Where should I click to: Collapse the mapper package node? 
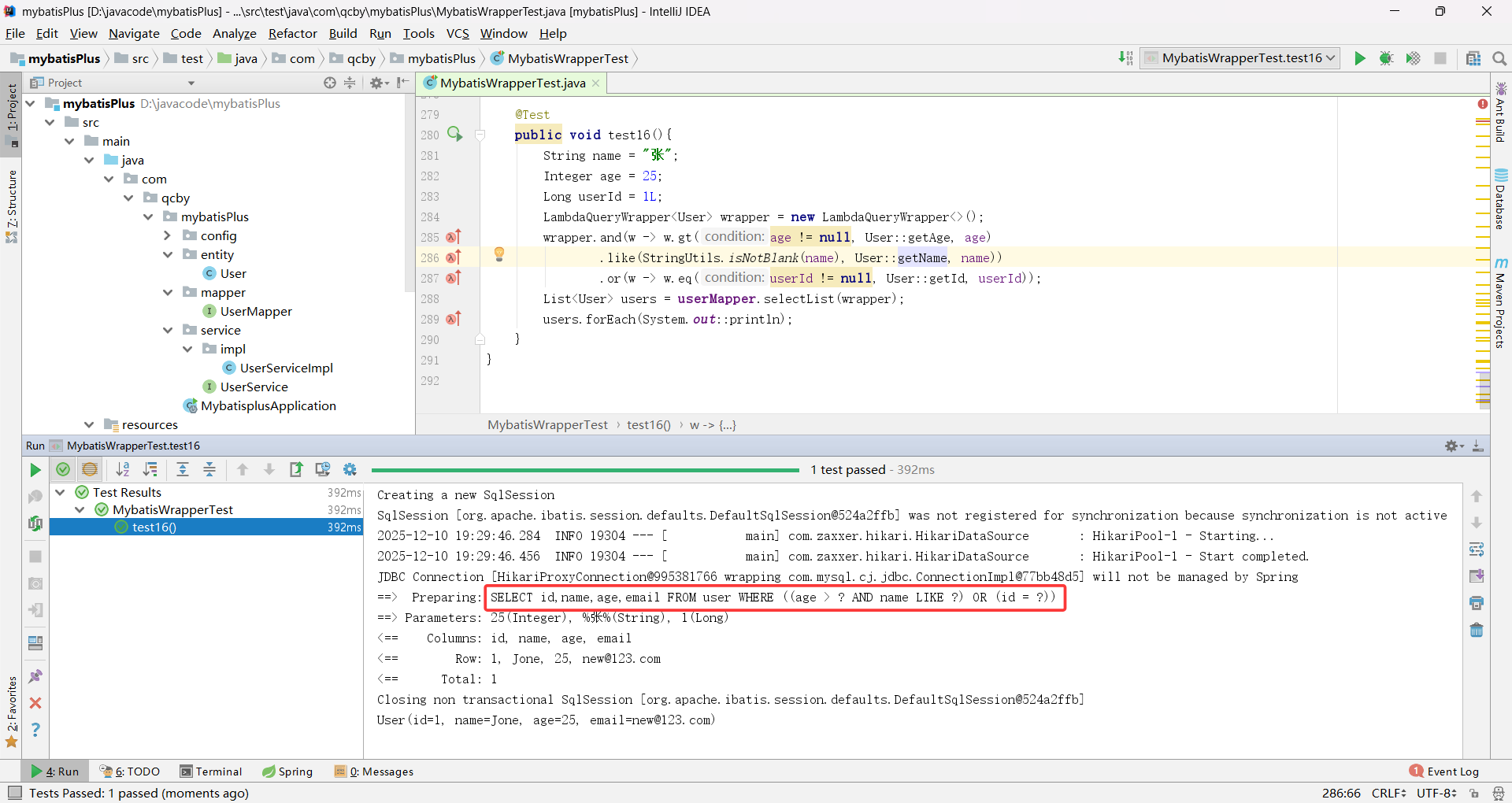(167, 292)
